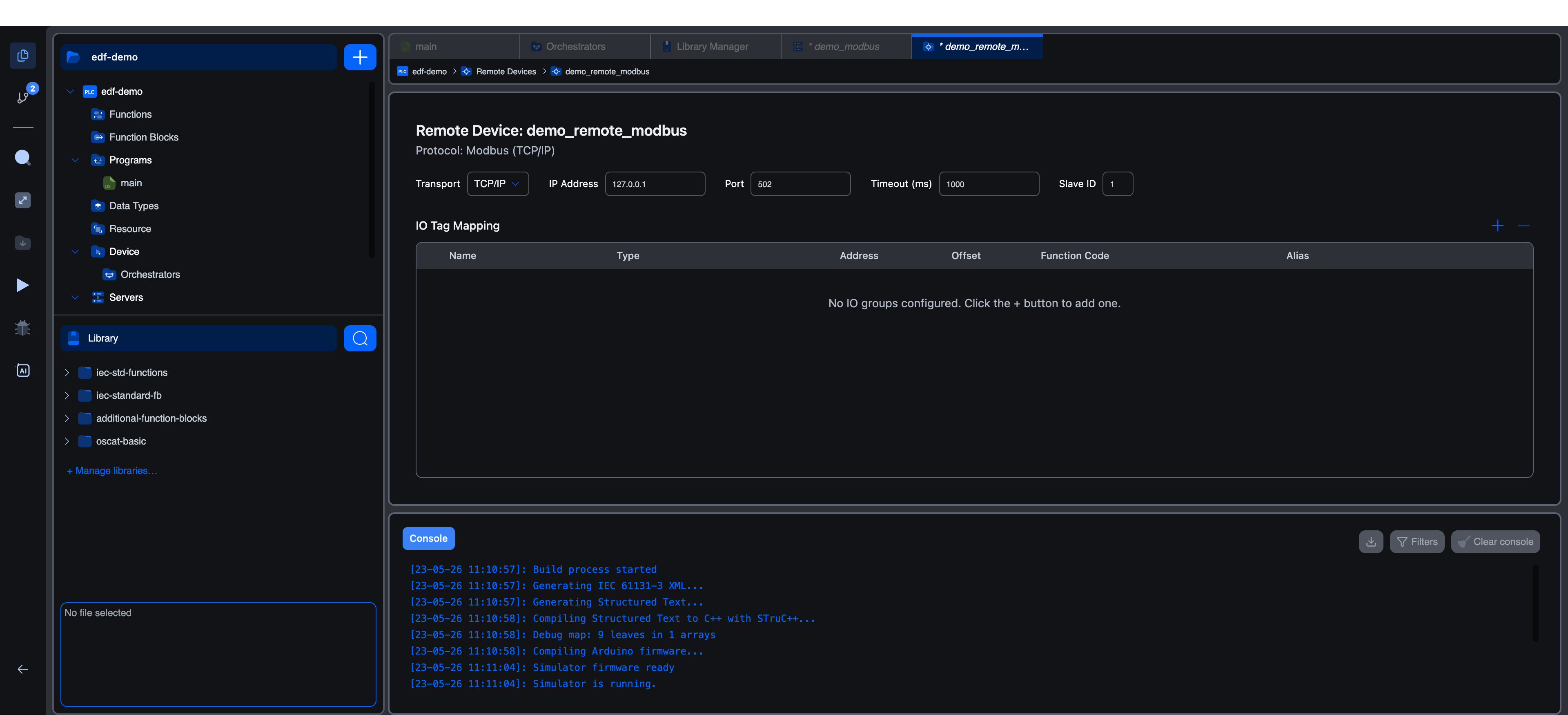
Task: Click the plus button next to edf-demo
Action: [360, 57]
